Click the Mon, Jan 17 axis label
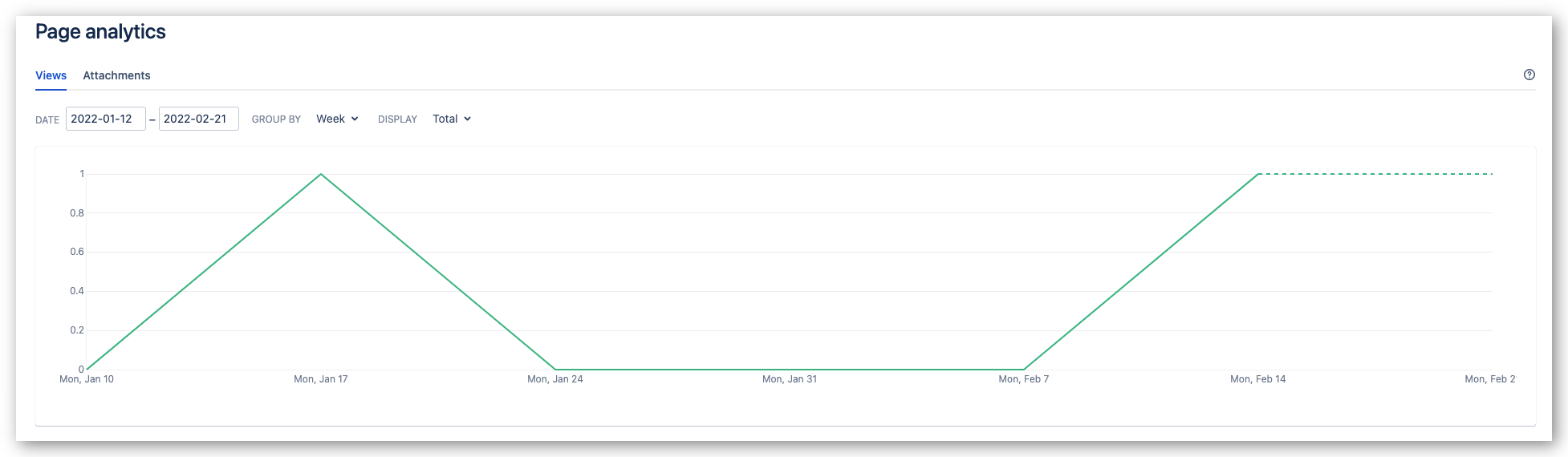 (x=321, y=379)
